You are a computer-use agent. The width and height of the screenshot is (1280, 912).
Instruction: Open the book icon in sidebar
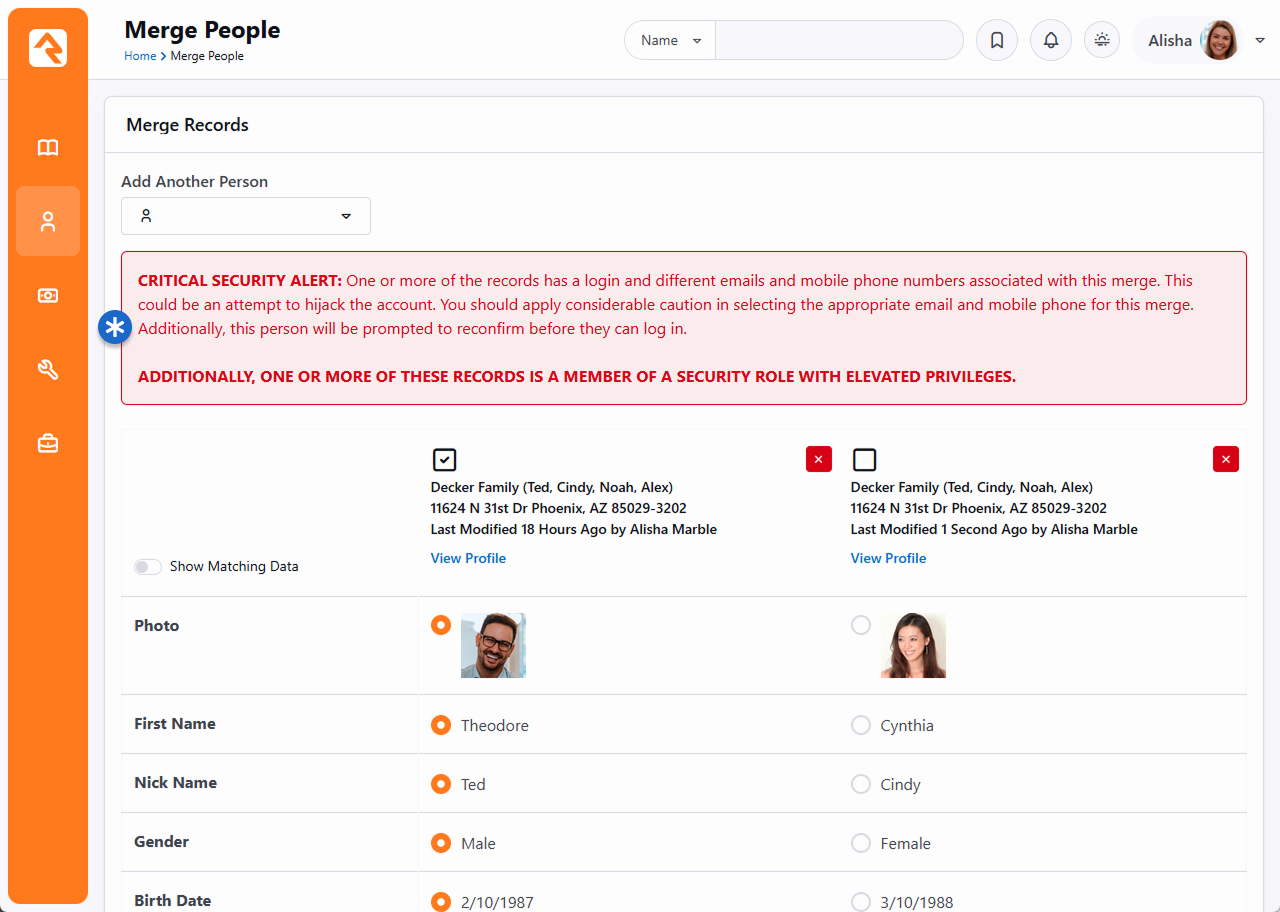(48, 148)
